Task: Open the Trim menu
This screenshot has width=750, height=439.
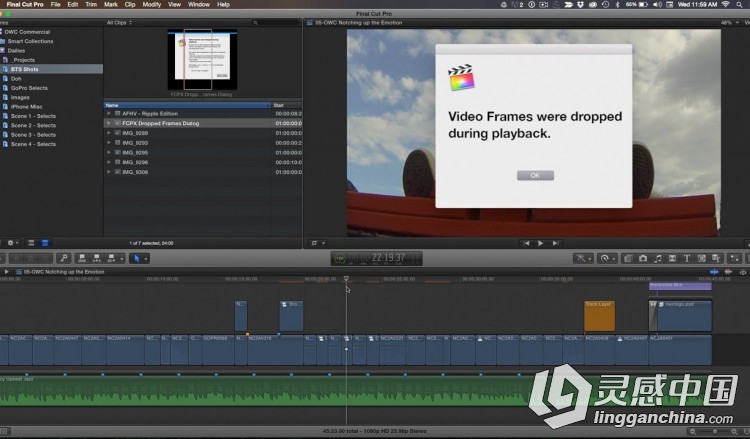Action: tap(91, 4)
